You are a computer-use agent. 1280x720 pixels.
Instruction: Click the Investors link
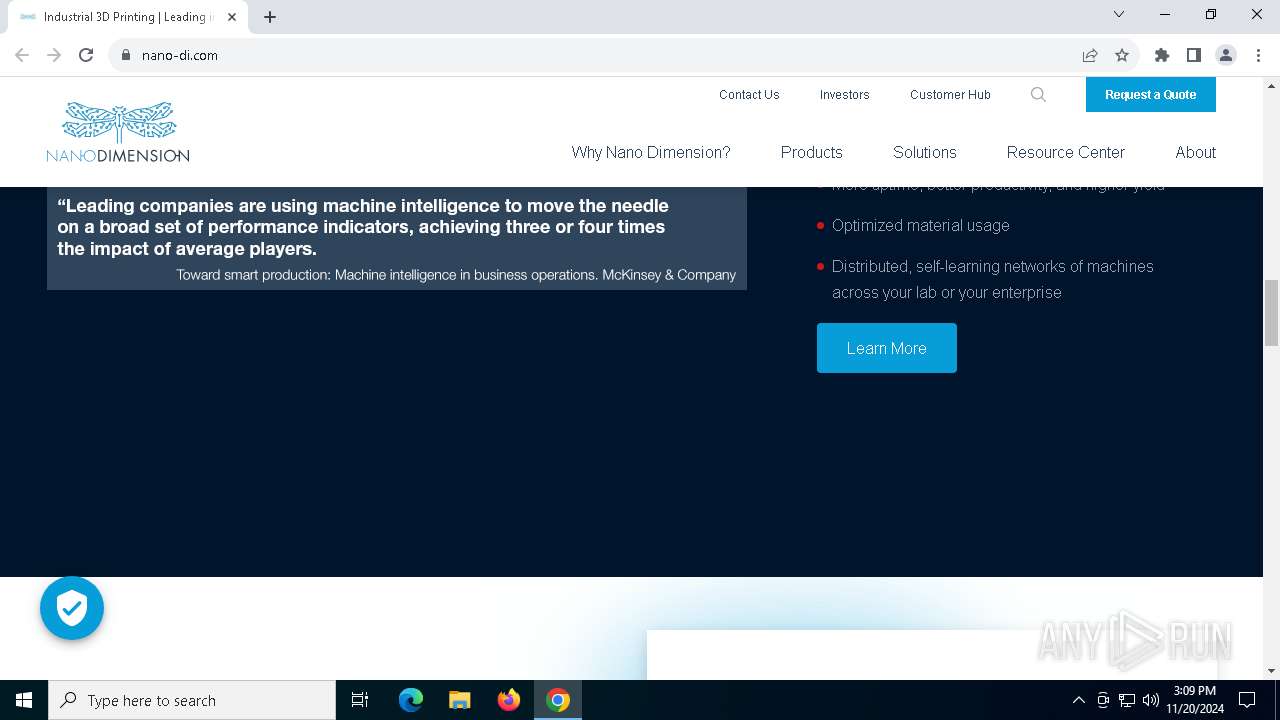(x=845, y=94)
